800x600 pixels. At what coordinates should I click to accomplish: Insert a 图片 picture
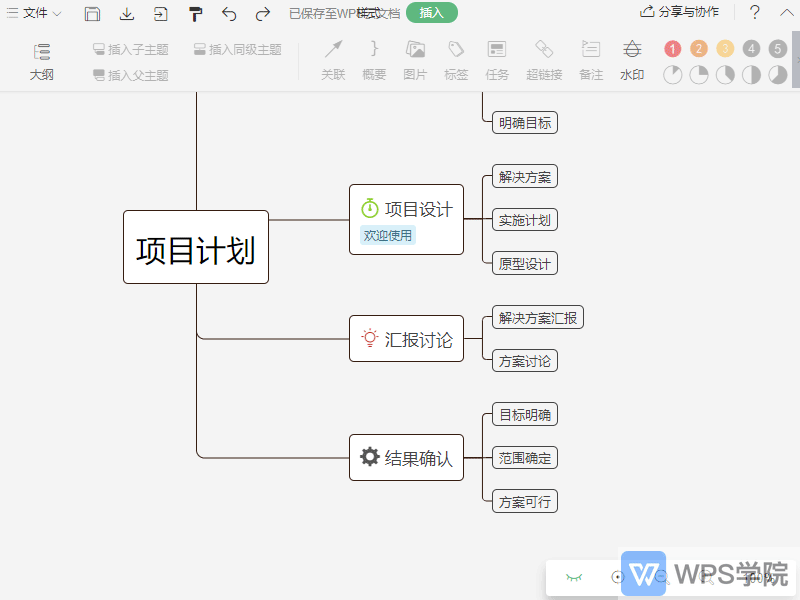click(415, 61)
